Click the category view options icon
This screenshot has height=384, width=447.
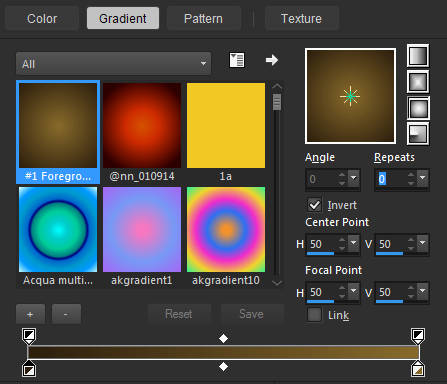tap(237, 60)
